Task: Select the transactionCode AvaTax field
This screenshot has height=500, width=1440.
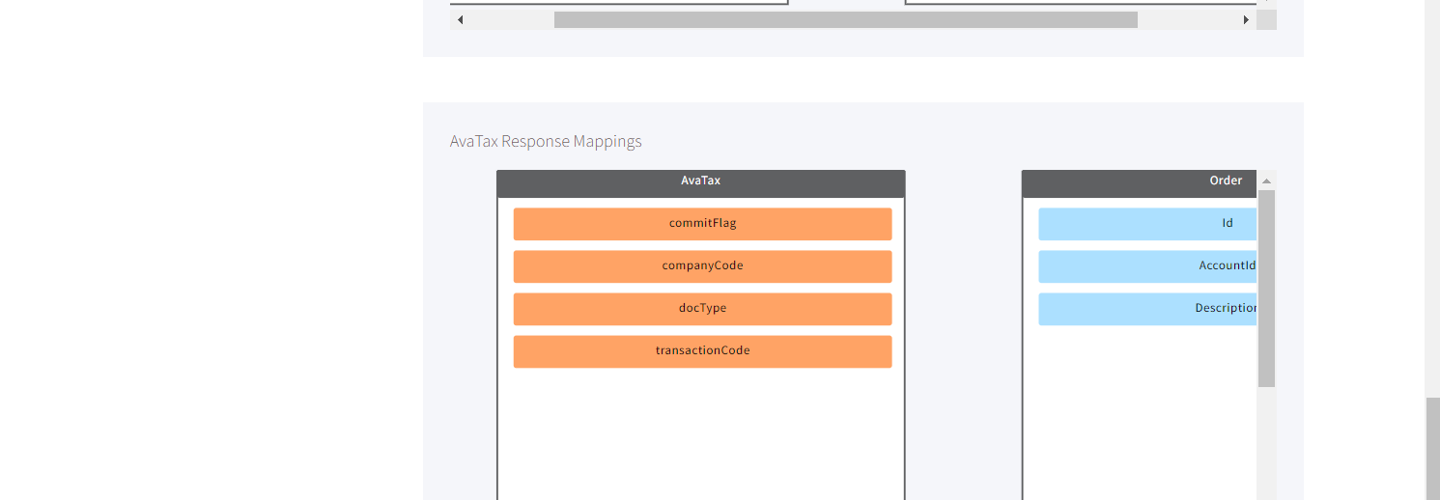Action: tap(702, 351)
